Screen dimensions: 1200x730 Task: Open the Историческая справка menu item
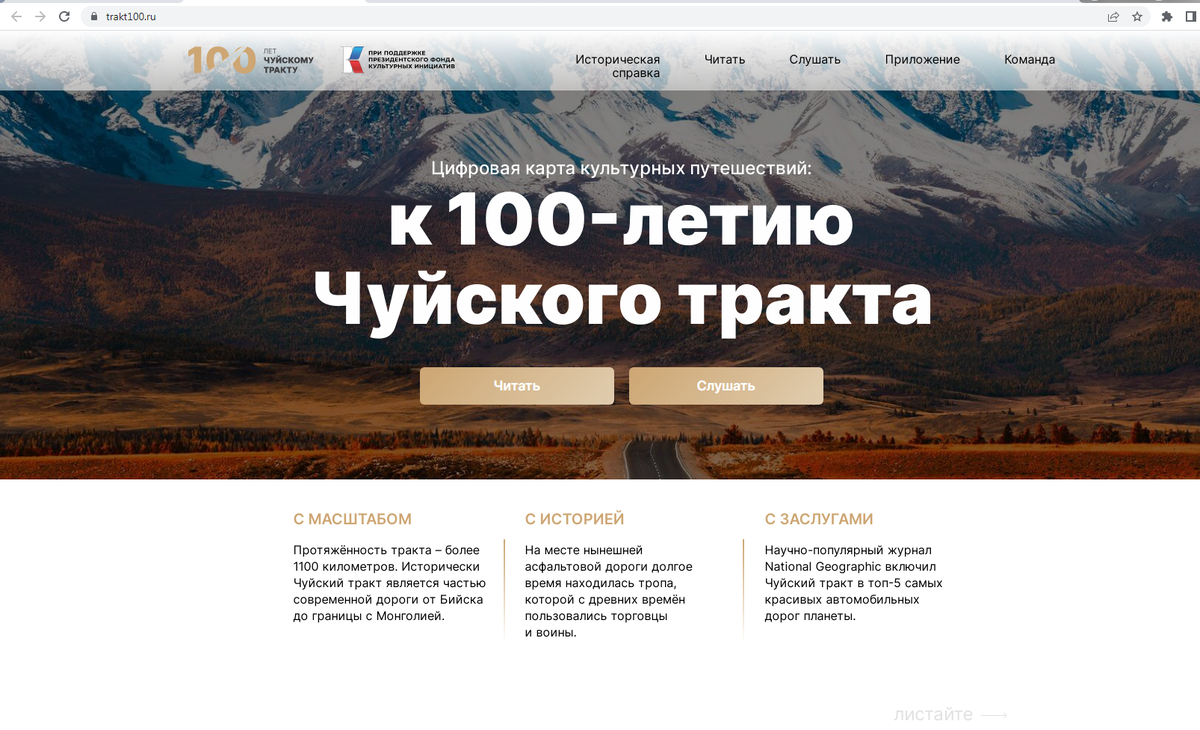pos(618,66)
